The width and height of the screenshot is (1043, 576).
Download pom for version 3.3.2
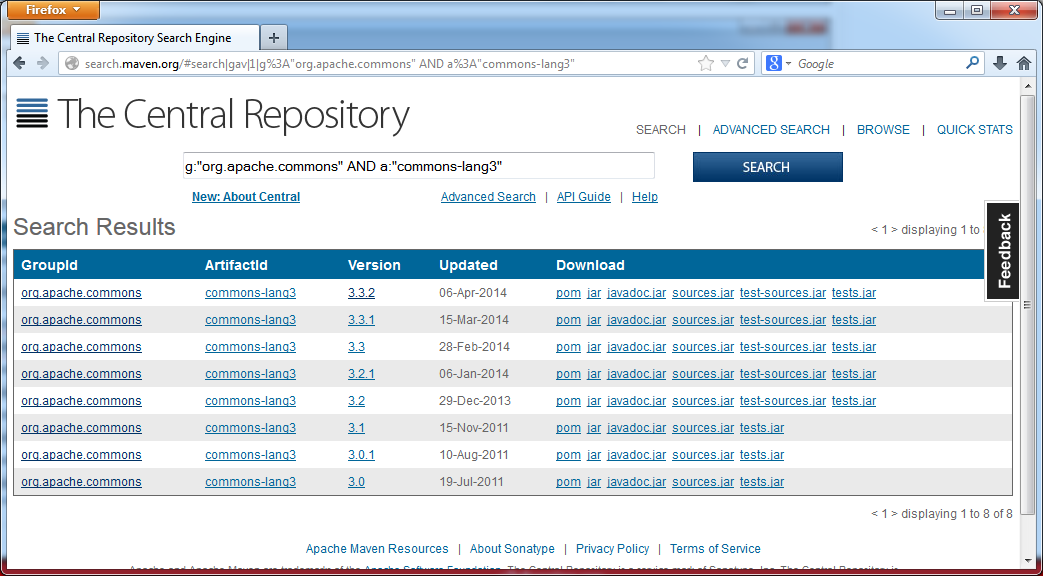[x=568, y=293]
